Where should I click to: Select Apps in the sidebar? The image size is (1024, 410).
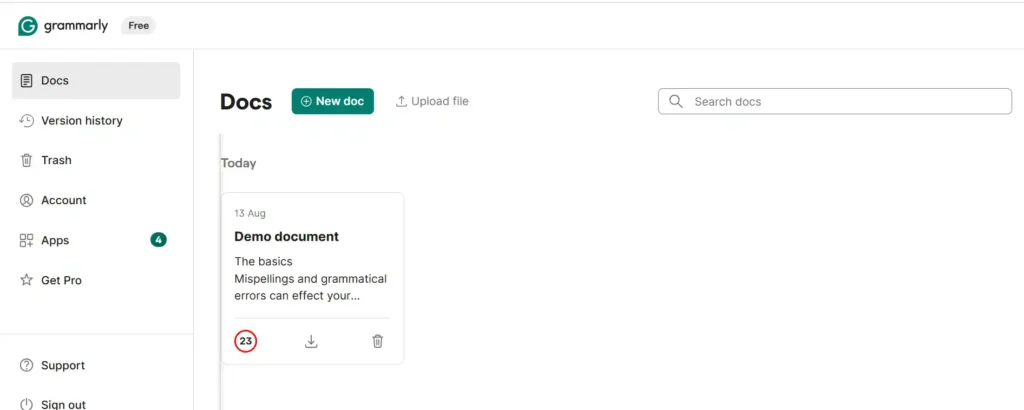tap(96, 240)
